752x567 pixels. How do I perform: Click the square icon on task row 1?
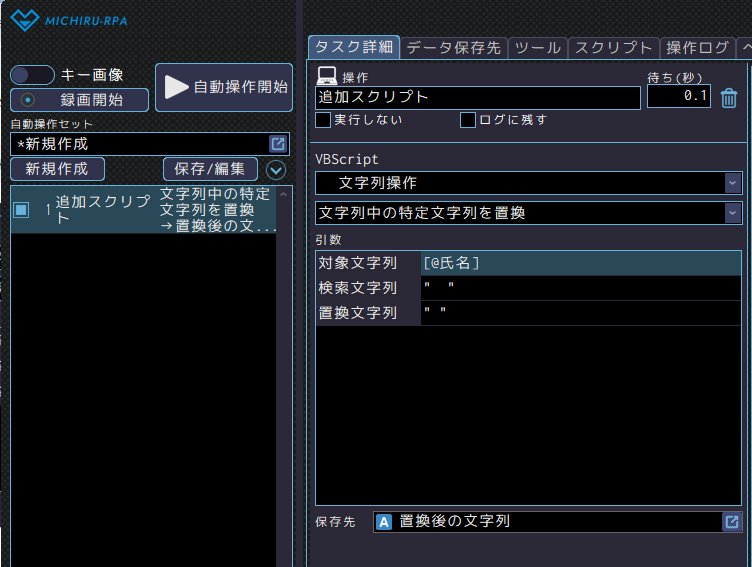pos(21,210)
